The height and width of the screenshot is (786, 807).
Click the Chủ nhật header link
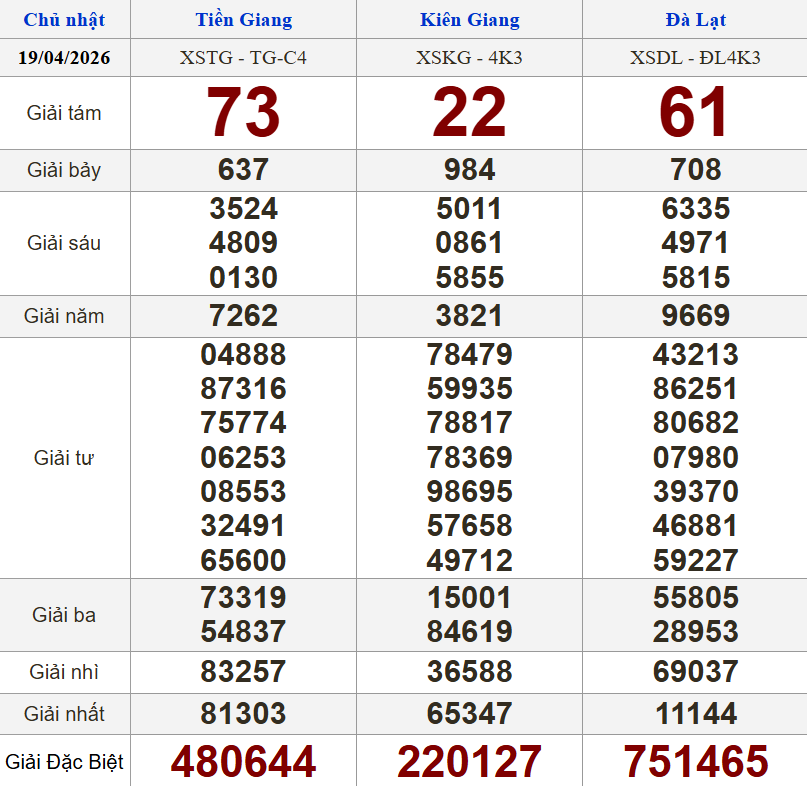(64, 20)
